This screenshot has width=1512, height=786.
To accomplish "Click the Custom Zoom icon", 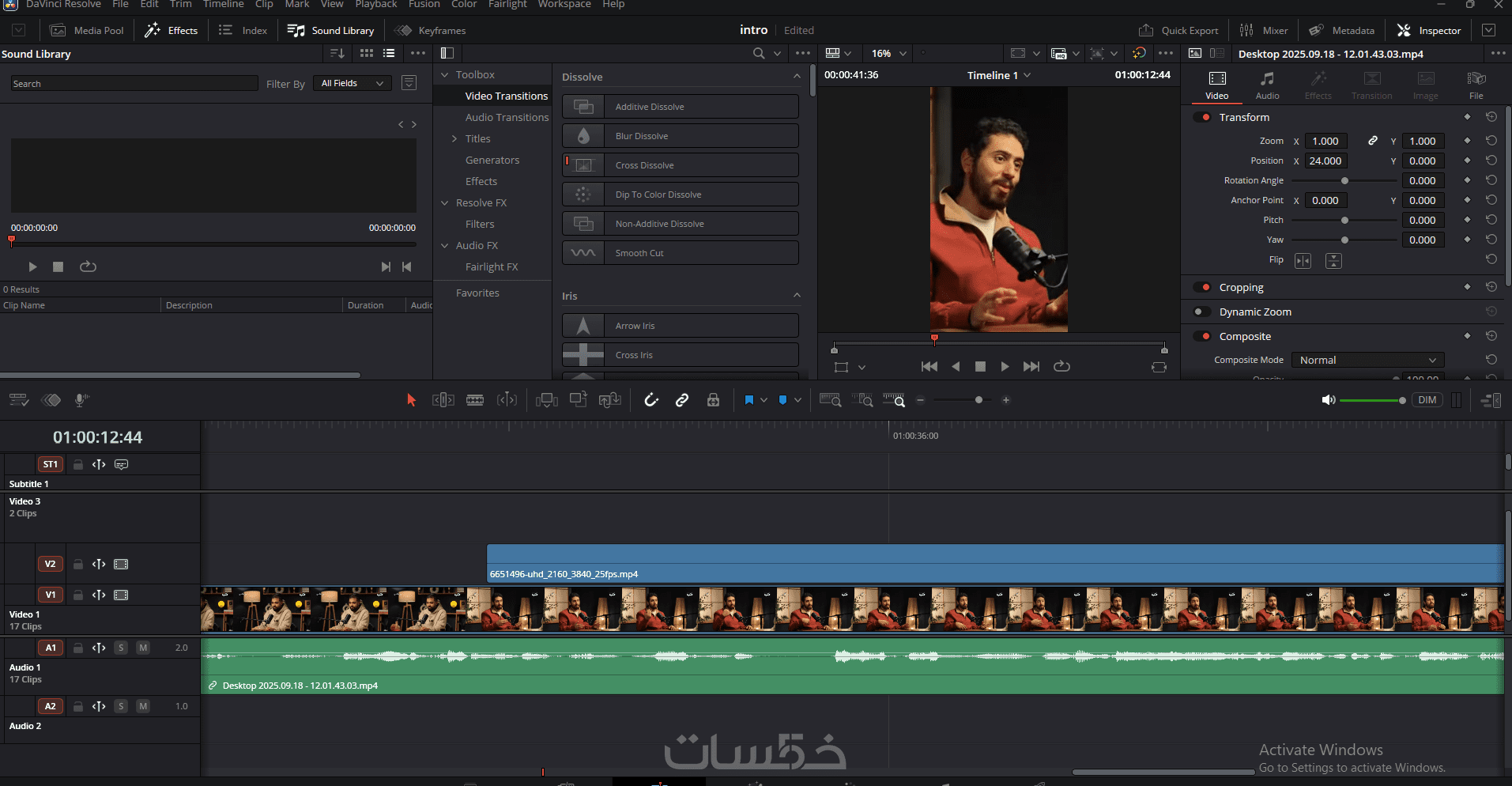I will pyautogui.click(x=894, y=400).
